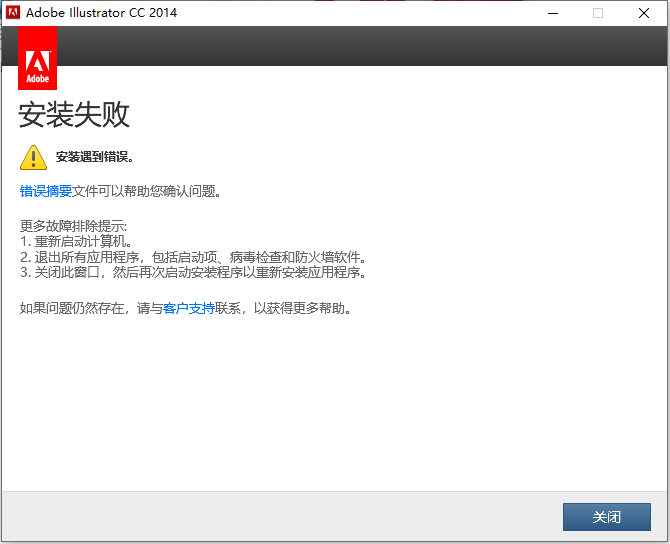670x544 pixels.
Task: Click step 3 about closing this window
Action: tap(193, 272)
